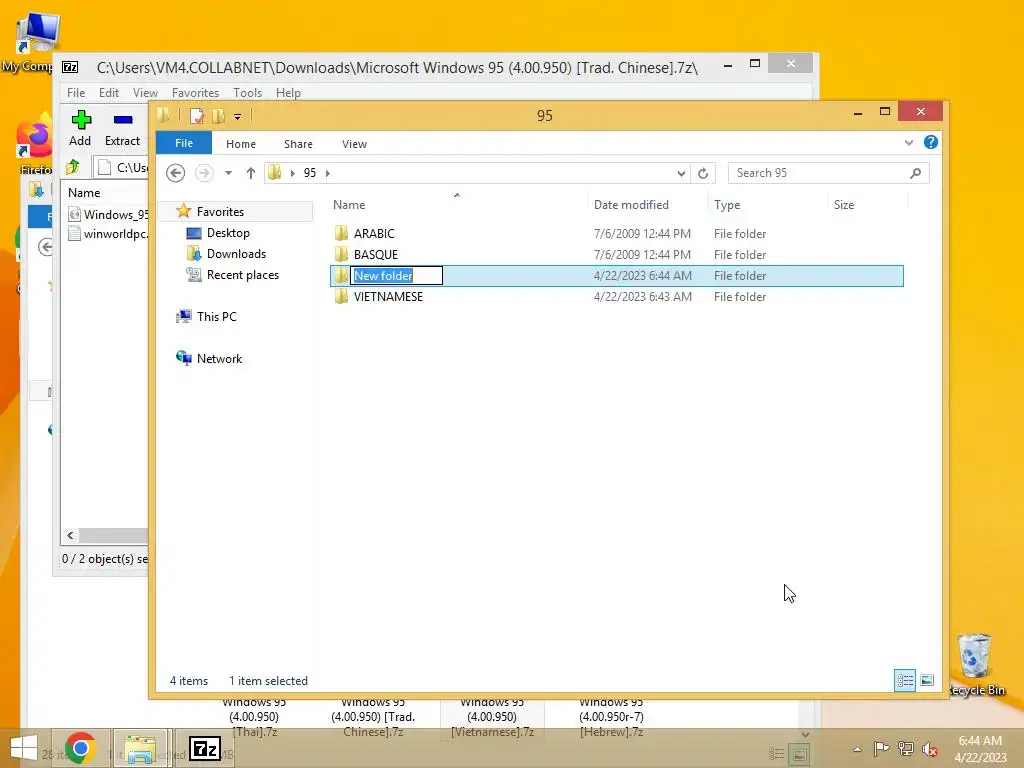Show hidden system tray icons
Screen dimensions: 1024x768
[857, 749]
